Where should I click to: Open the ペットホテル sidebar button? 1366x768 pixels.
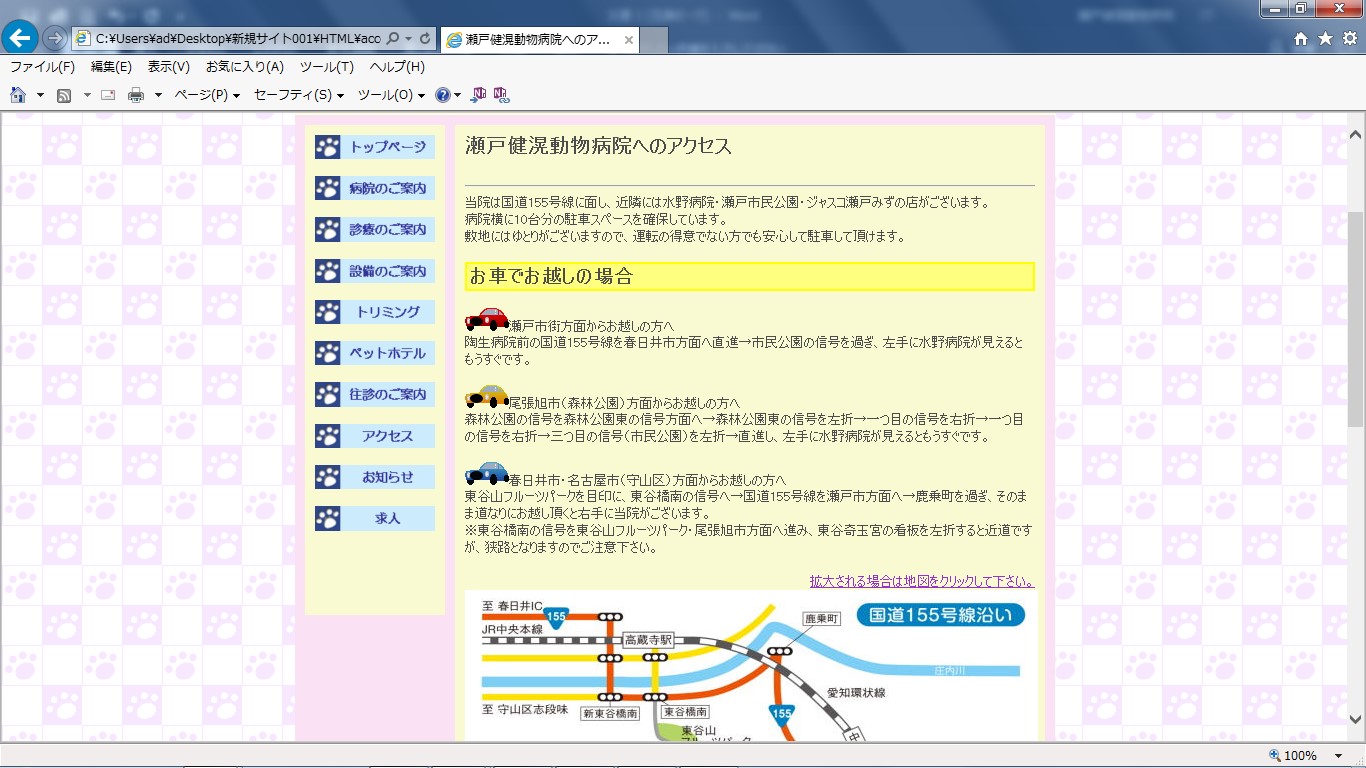[x=375, y=354]
